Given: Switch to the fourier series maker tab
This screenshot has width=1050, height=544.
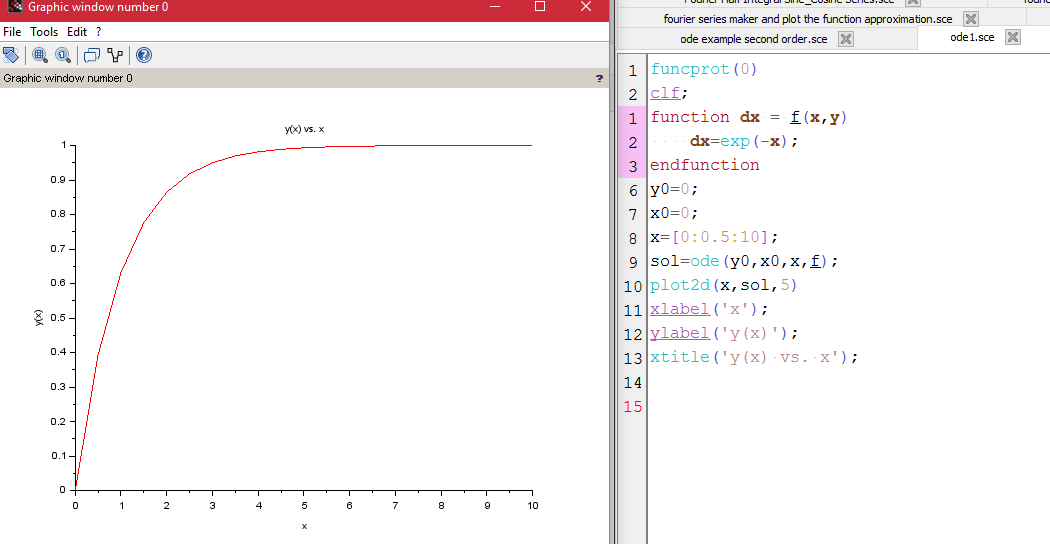Looking at the screenshot, I should click(807, 19).
